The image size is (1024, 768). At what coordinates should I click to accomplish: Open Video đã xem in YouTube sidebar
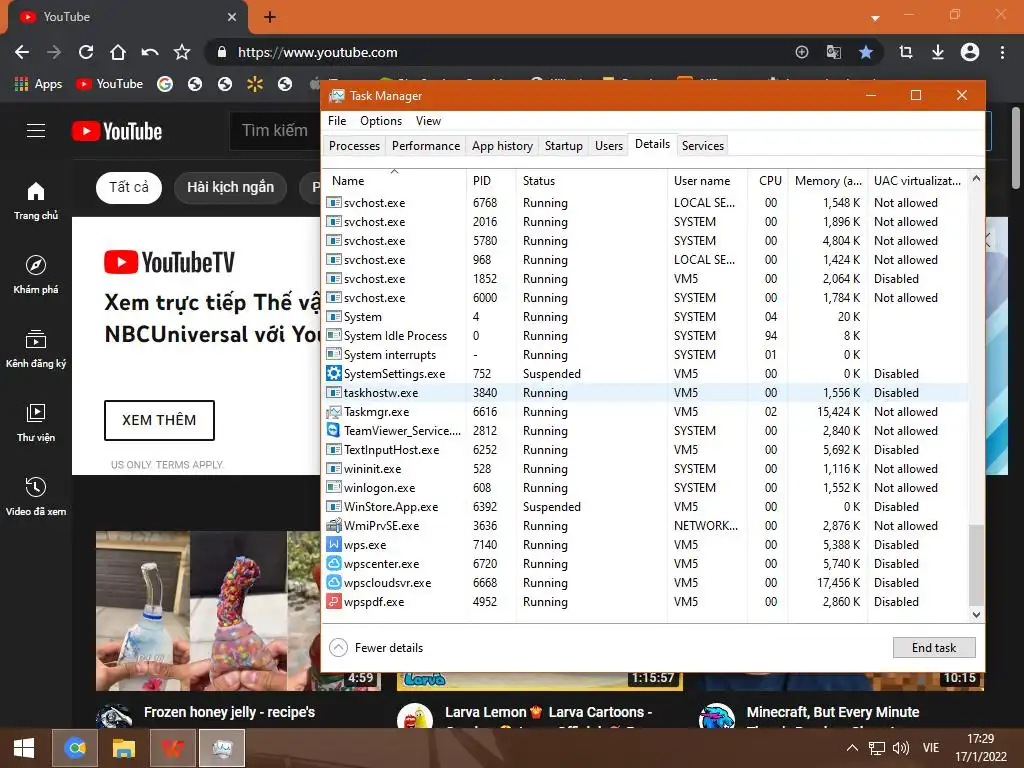pos(36,496)
